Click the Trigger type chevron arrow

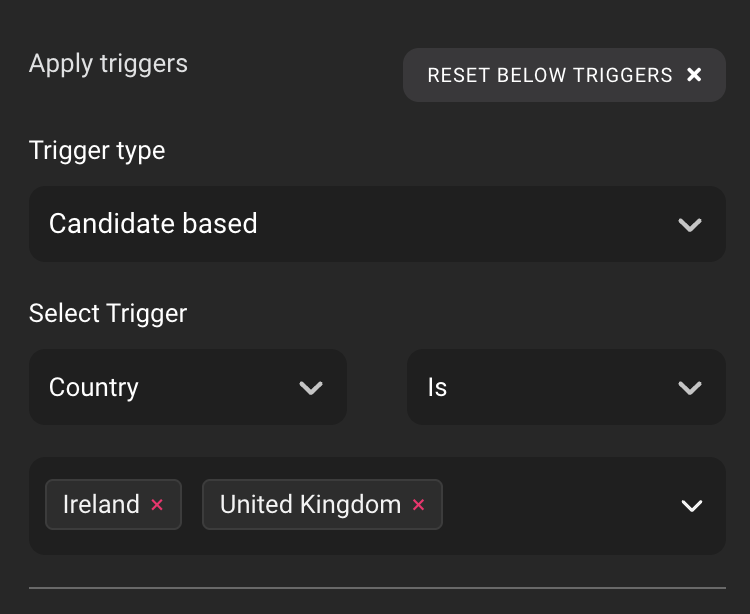click(690, 224)
